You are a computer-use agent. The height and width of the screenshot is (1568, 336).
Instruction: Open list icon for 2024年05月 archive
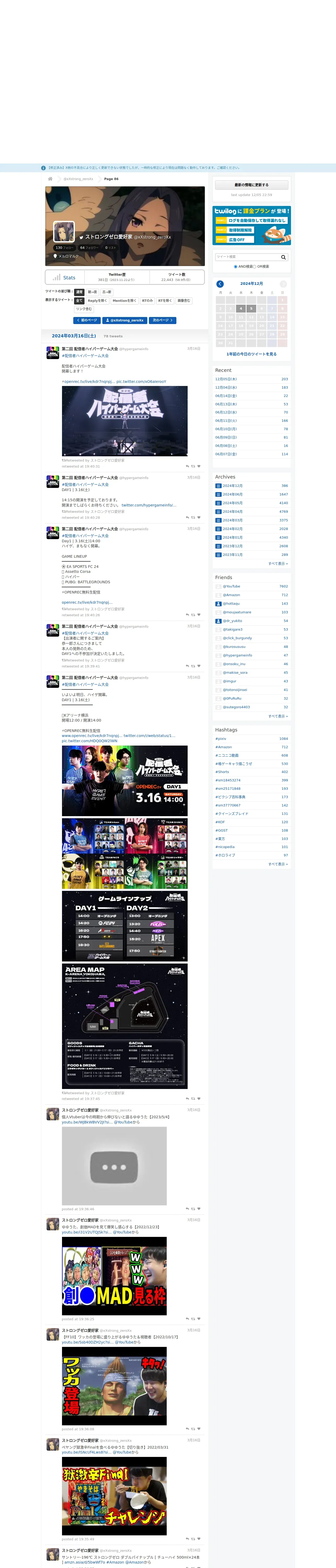tap(218, 503)
